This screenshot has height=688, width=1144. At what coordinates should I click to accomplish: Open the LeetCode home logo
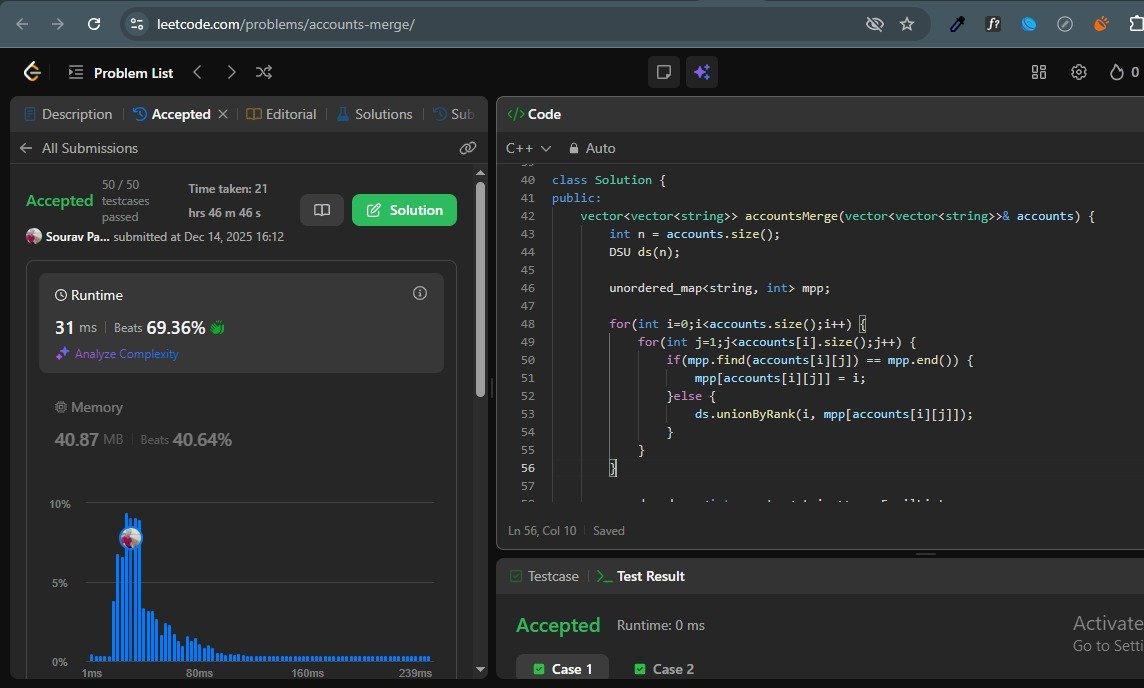coord(31,71)
